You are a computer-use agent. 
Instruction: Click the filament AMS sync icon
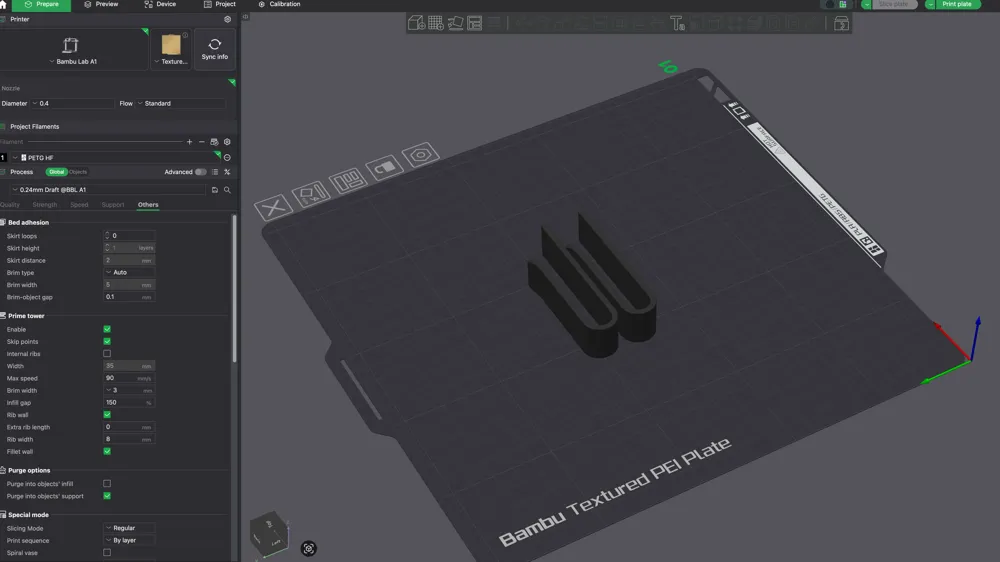214,142
